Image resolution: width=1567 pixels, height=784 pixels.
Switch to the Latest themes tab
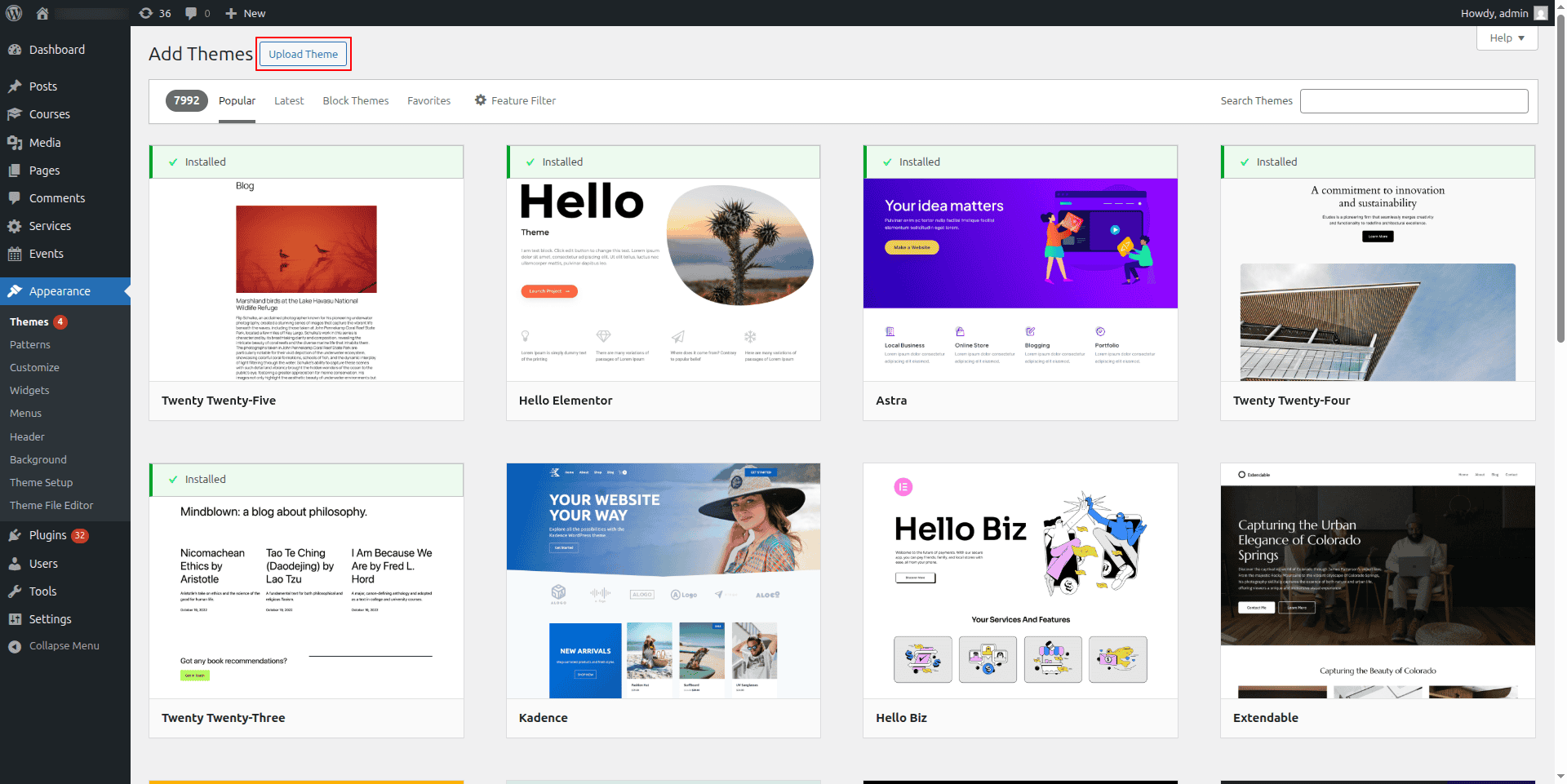coord(289,100)
